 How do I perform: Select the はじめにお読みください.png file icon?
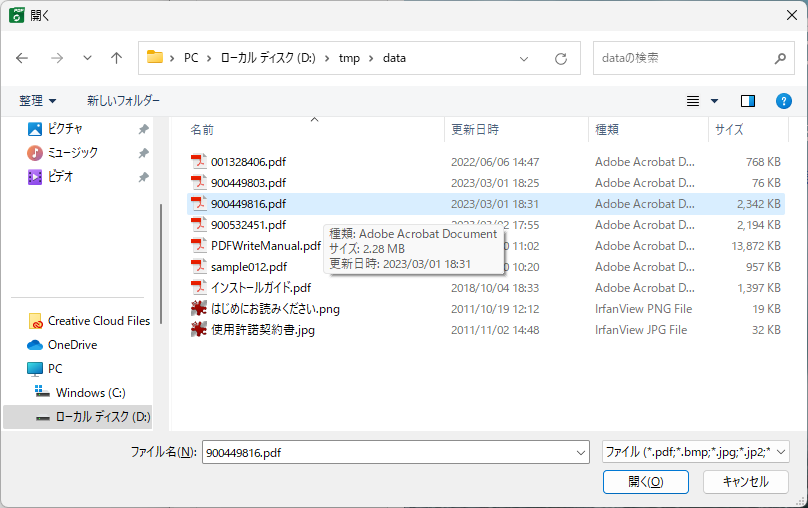click(x=199, y=309)
